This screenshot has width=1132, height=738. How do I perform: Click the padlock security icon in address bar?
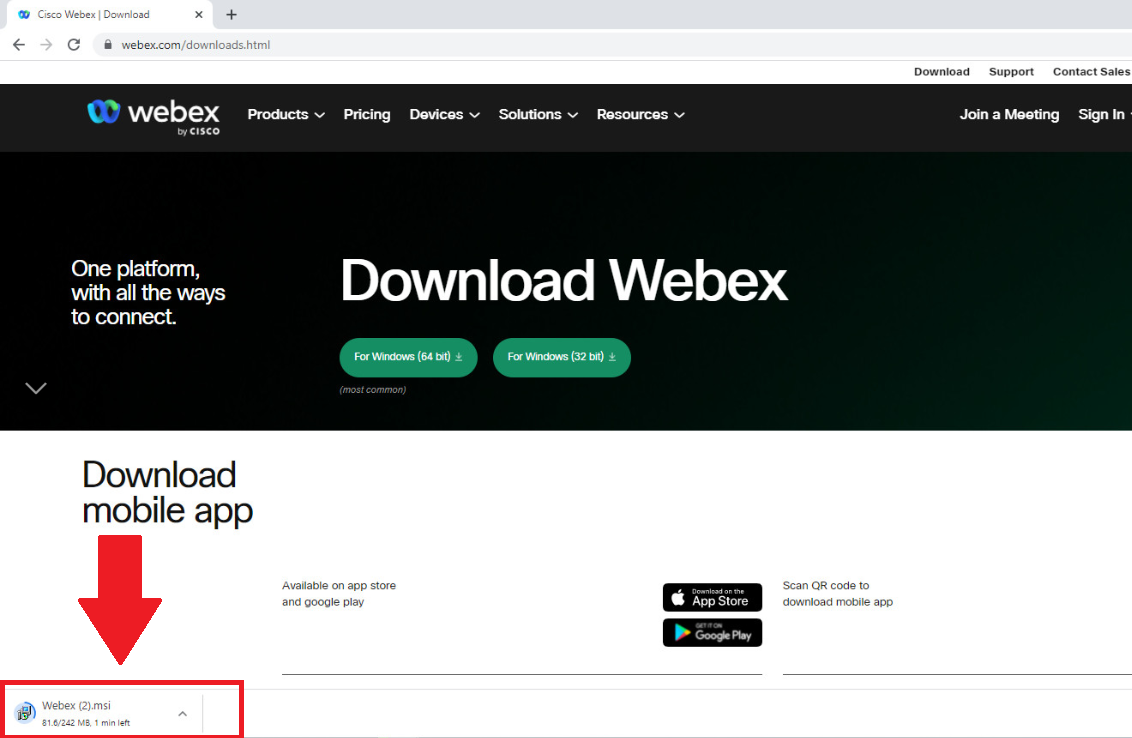click(107, 45)
